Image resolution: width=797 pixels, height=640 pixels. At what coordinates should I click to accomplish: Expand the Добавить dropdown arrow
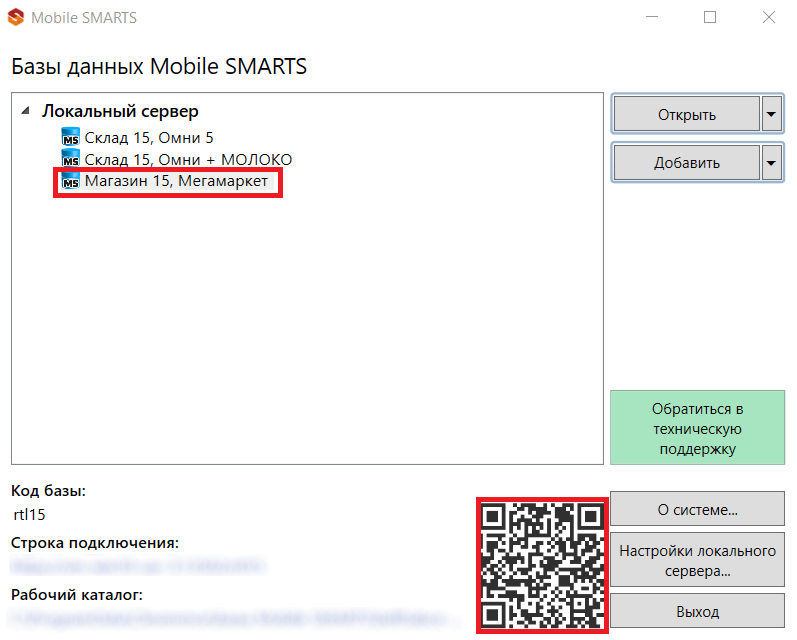[772, 163]
